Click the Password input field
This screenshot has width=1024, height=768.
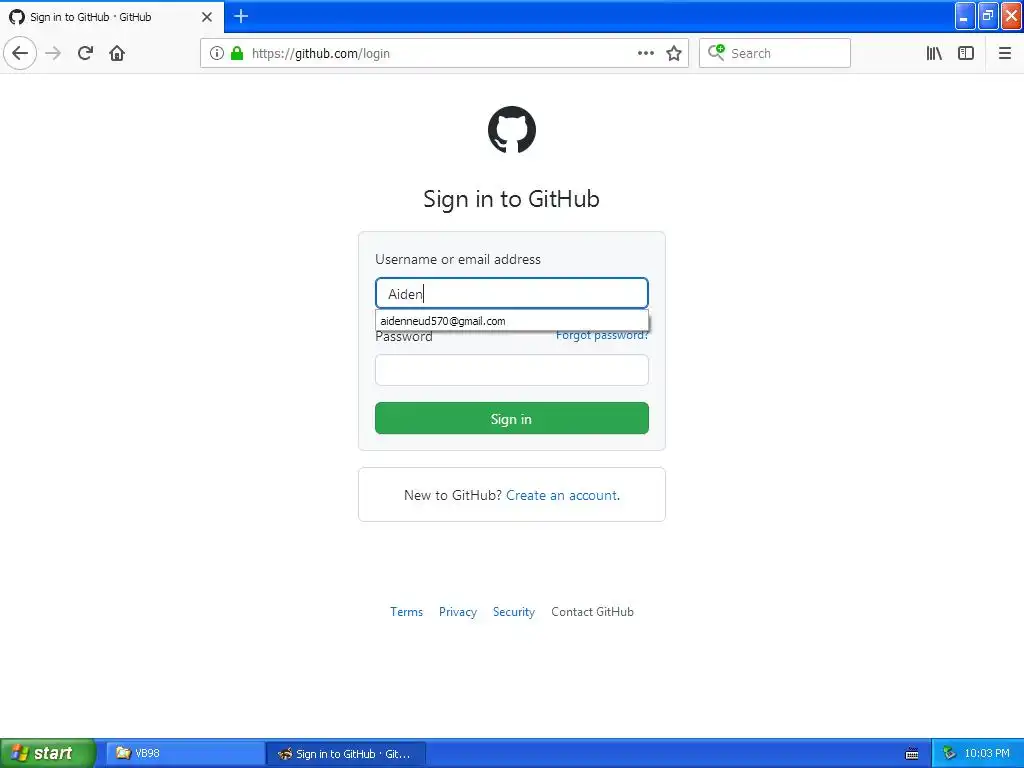[x=512, y=370]
